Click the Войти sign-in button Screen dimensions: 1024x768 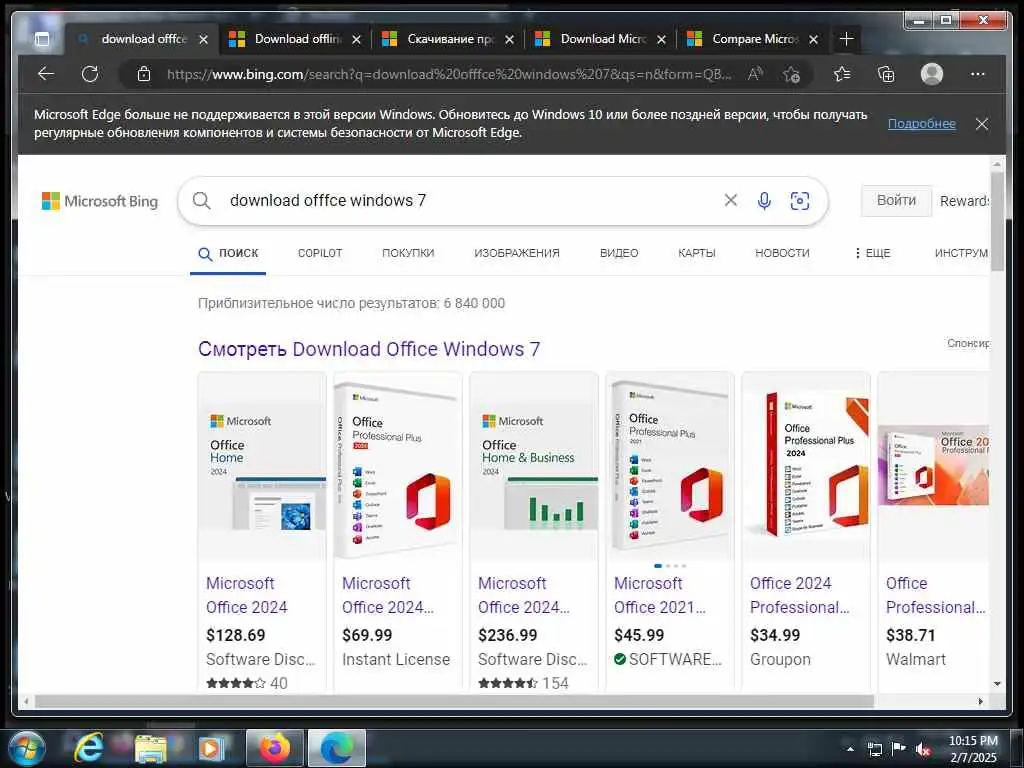tap(896, 200)
